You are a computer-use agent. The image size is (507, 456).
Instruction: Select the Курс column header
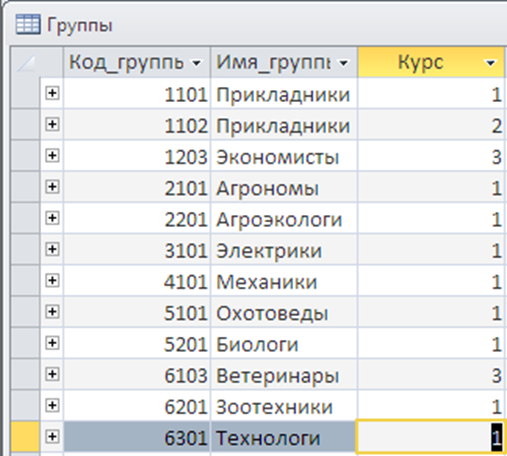431,62
